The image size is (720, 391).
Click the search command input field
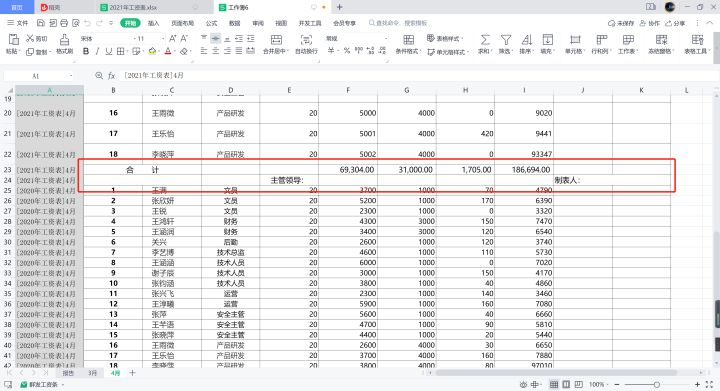398,23
